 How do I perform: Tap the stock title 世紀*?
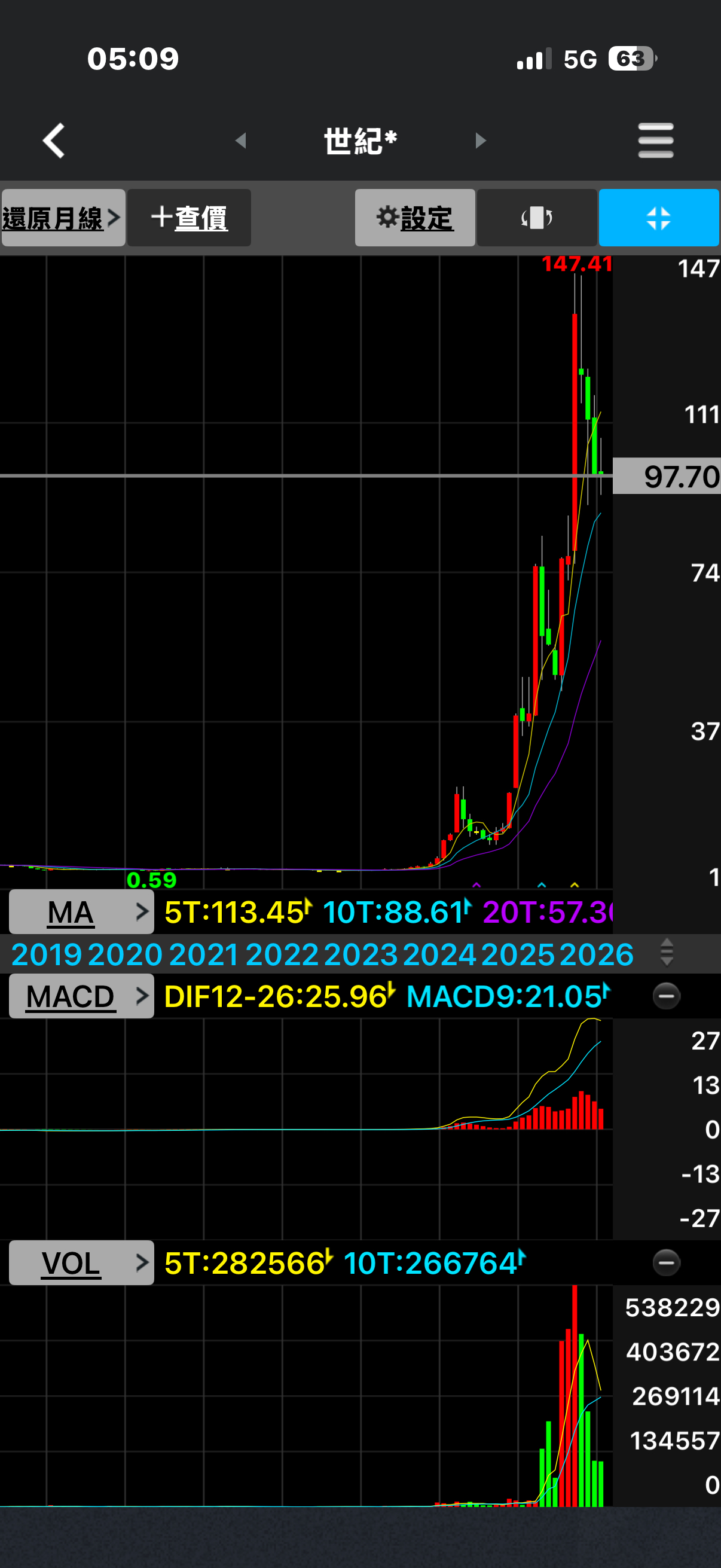point(360,141)
